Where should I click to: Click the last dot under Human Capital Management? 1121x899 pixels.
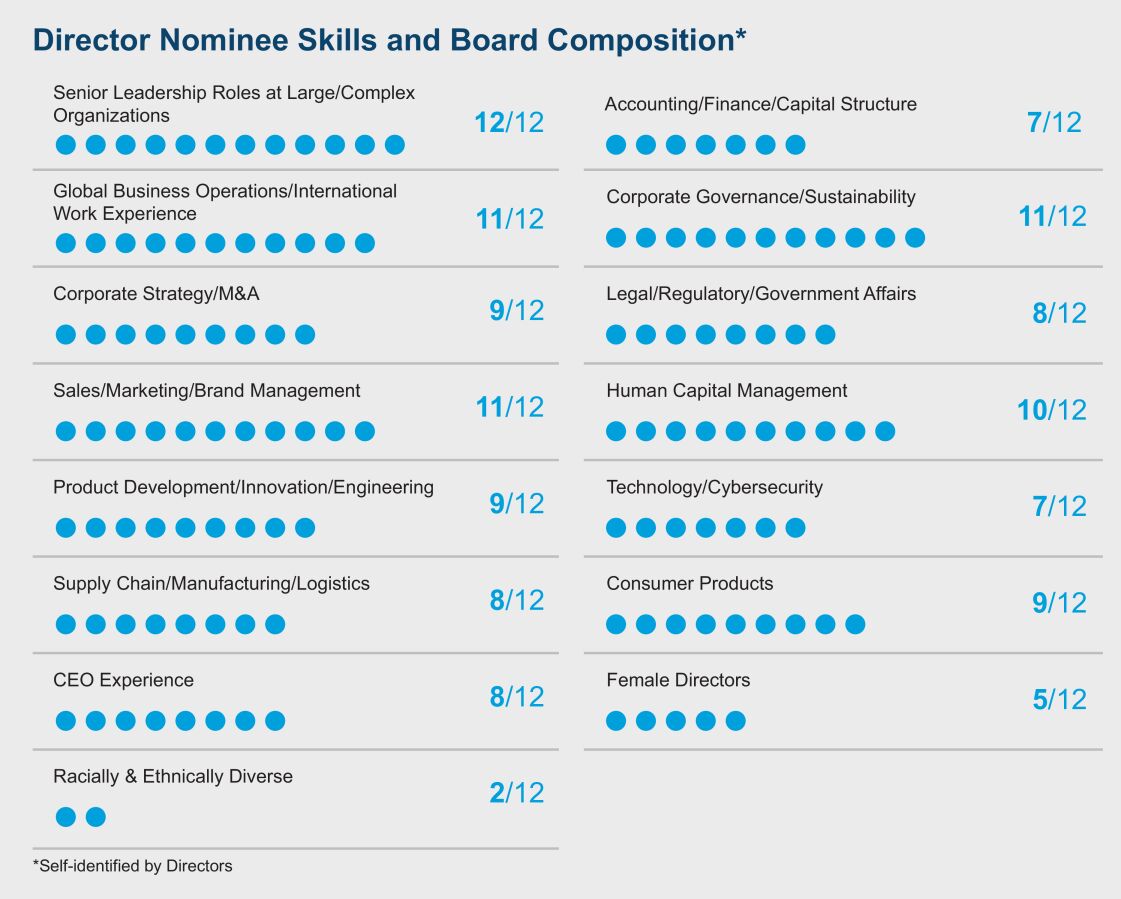(x=885, y=431)
